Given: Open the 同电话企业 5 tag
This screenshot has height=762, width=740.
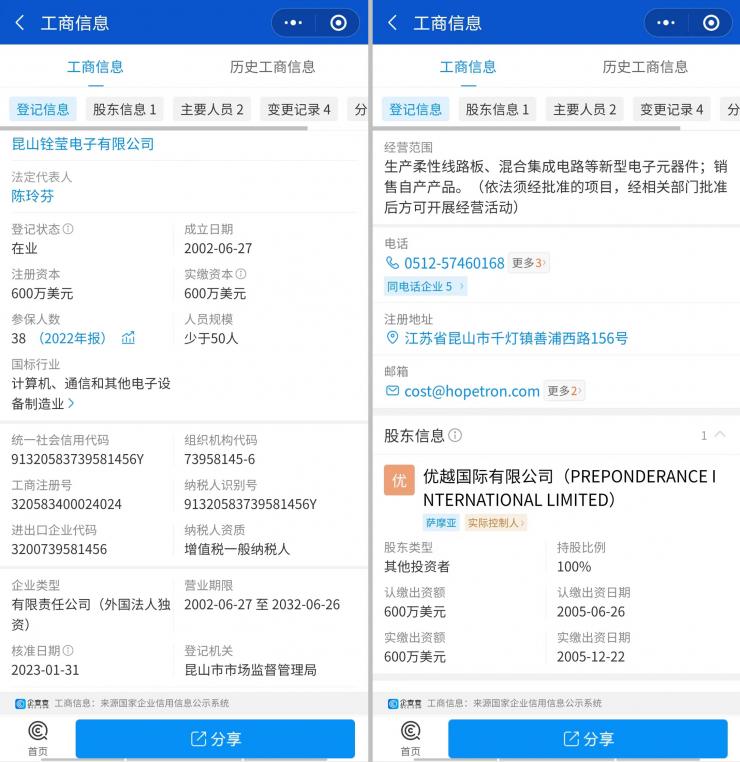Looking at the screenshot, I should [424, 287].
